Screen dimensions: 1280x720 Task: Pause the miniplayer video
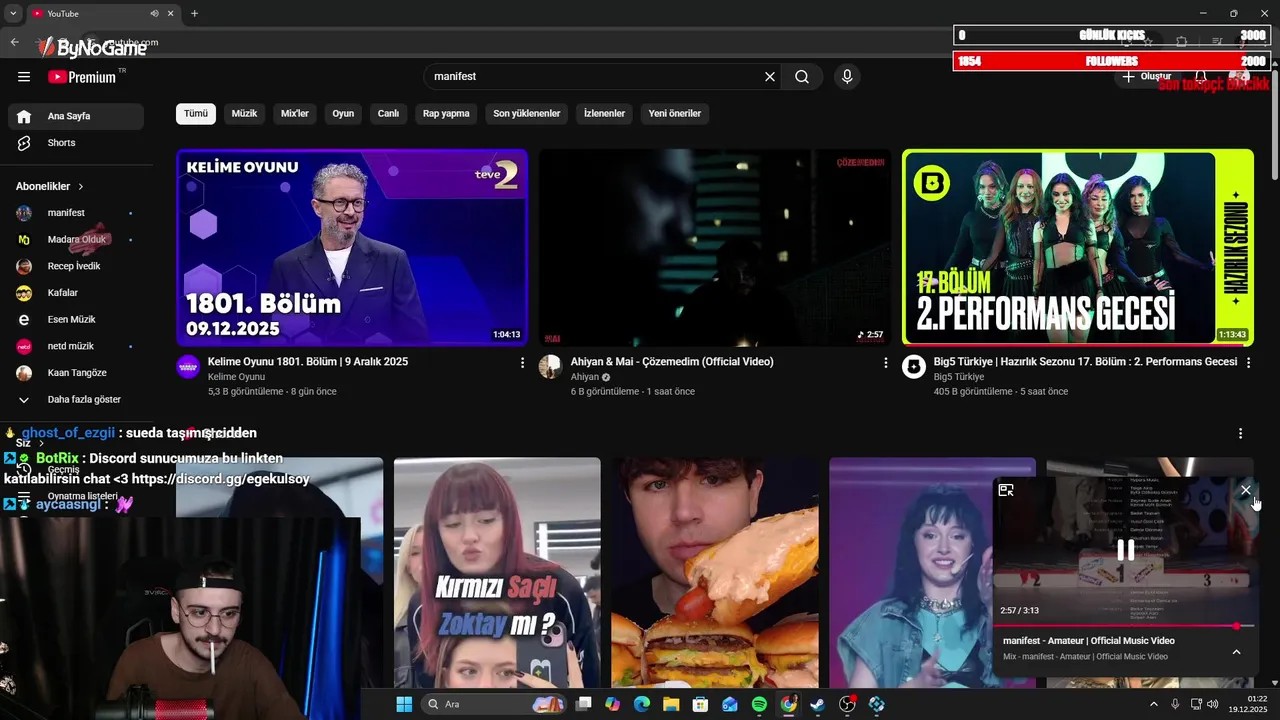[1125, 550]
